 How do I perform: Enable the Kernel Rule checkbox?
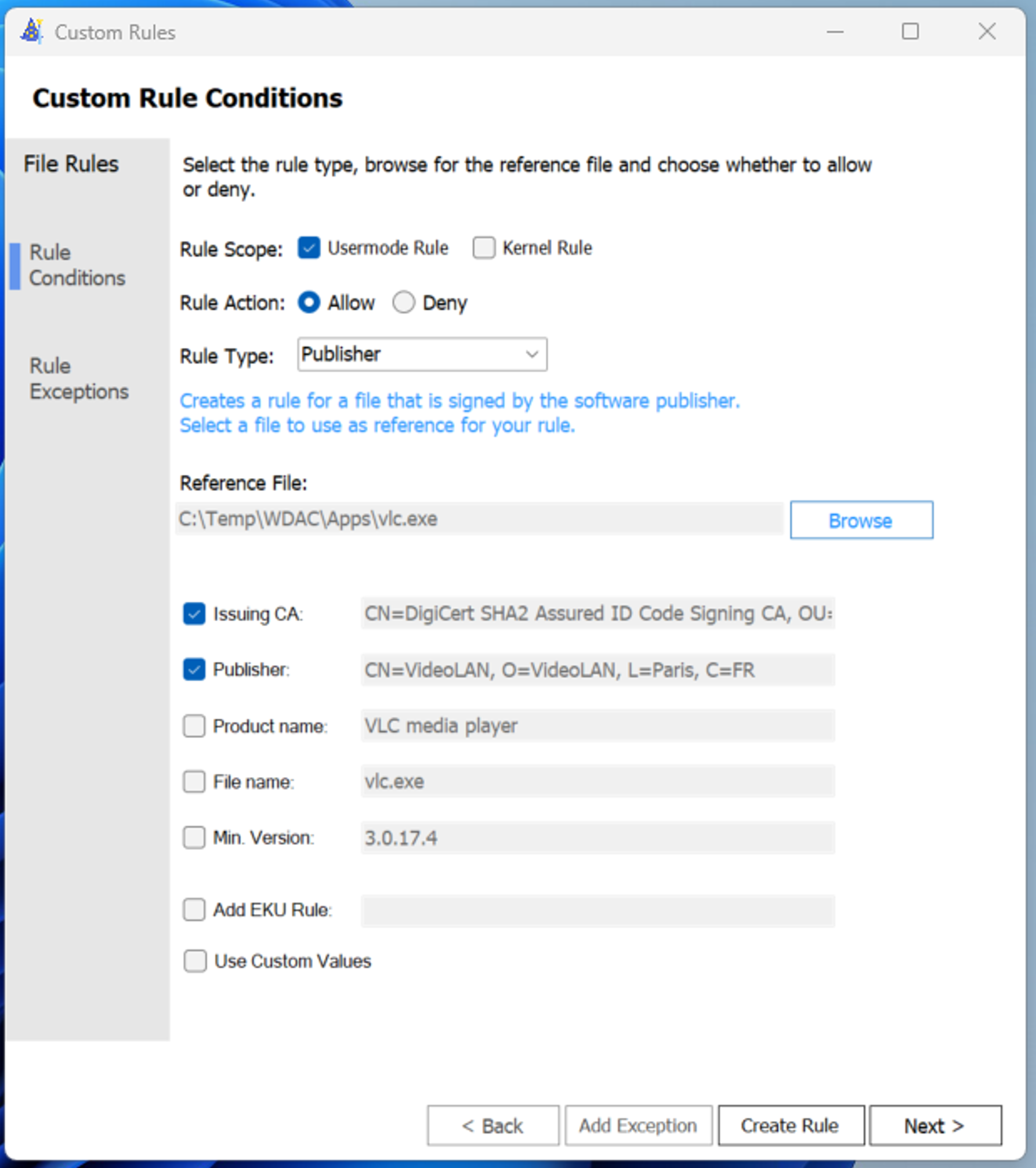483,248
